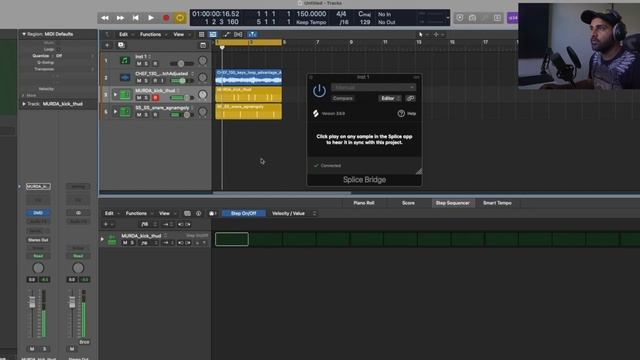Image resolution: width=640 pixels, height=360 pixels.
Task: Disable record on MURDA_kick_thud track
Action: click(155, 98)
